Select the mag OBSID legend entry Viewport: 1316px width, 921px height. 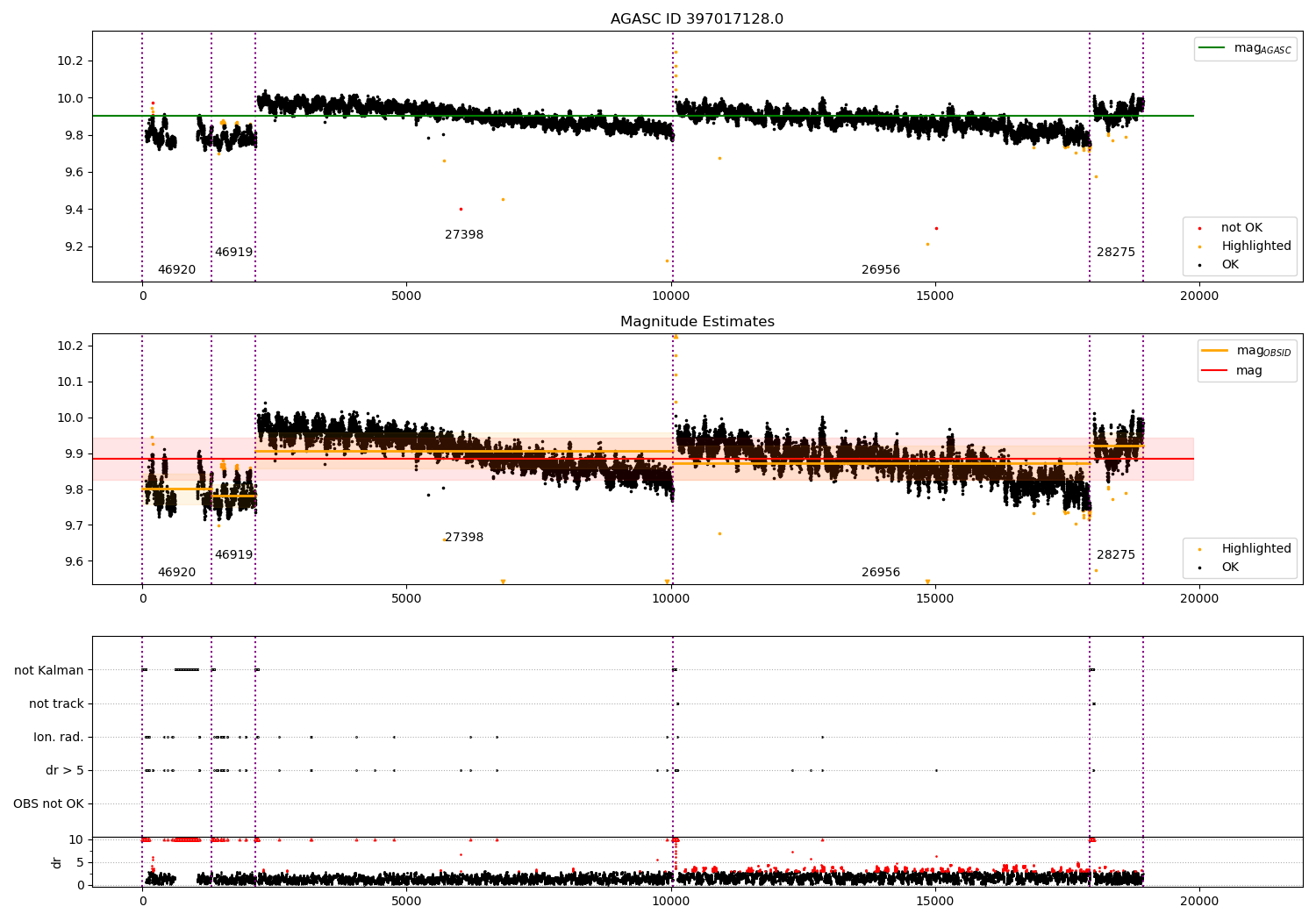point(1247,351)
